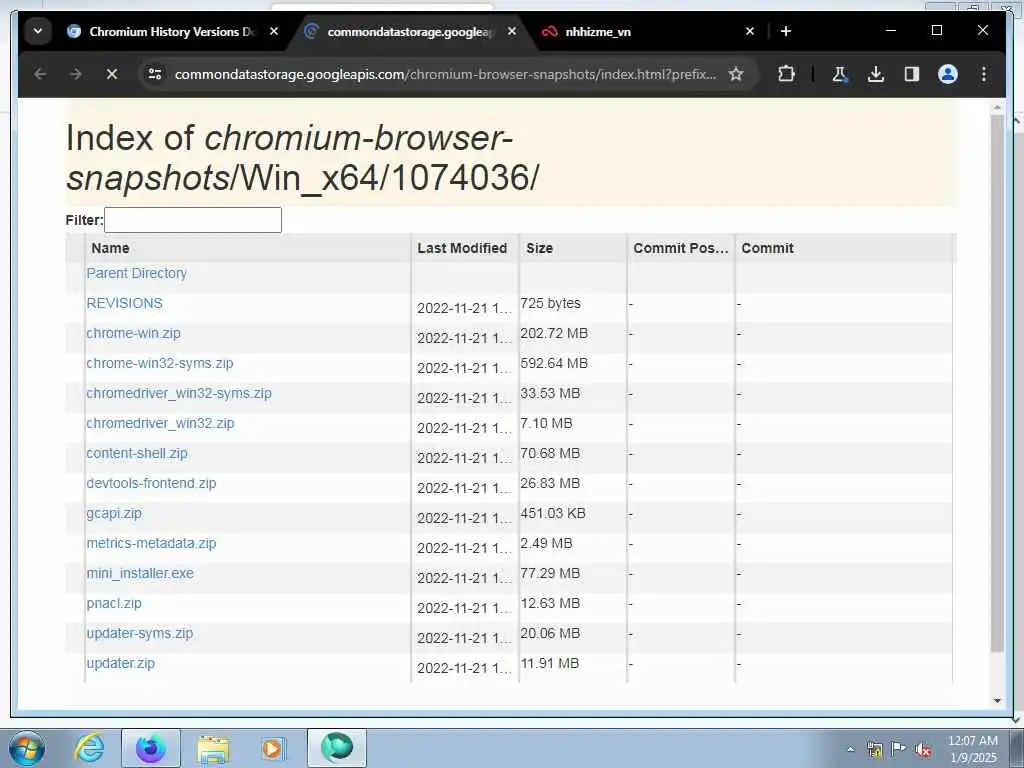Viewport: 1024px width, 768px height.
Task: Open the Extensions puzzle icon
Action: pos(786,74)
